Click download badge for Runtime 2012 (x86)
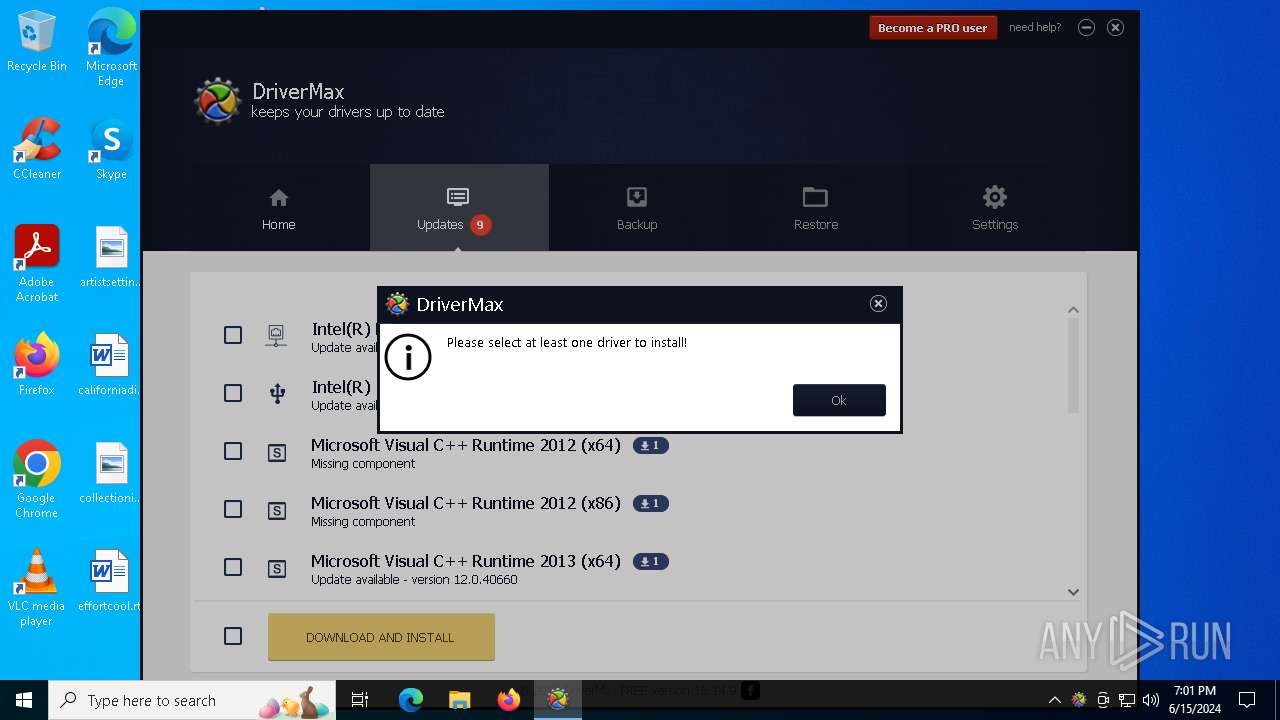This screenshot has height=720, width=1280. (651, 504)
